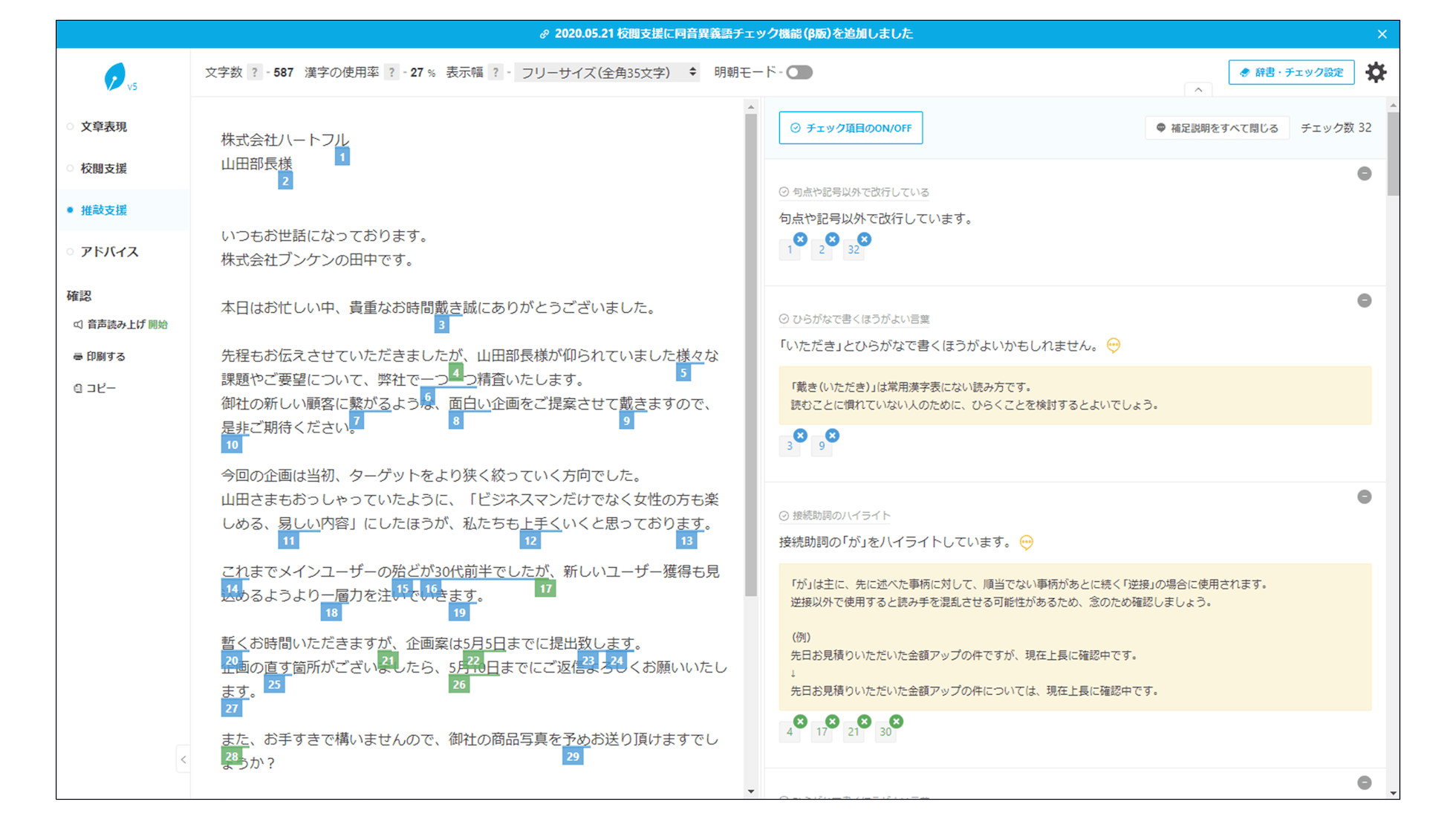The image size is (1456, 819).
Task: Click marker 29 under 予め
Action: click(573, 757)
